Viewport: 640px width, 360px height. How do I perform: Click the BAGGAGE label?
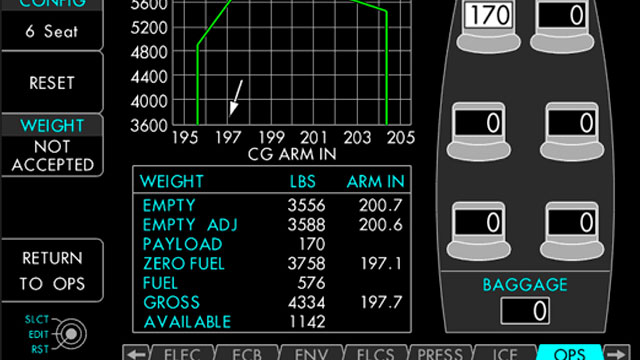click(525, 285)
